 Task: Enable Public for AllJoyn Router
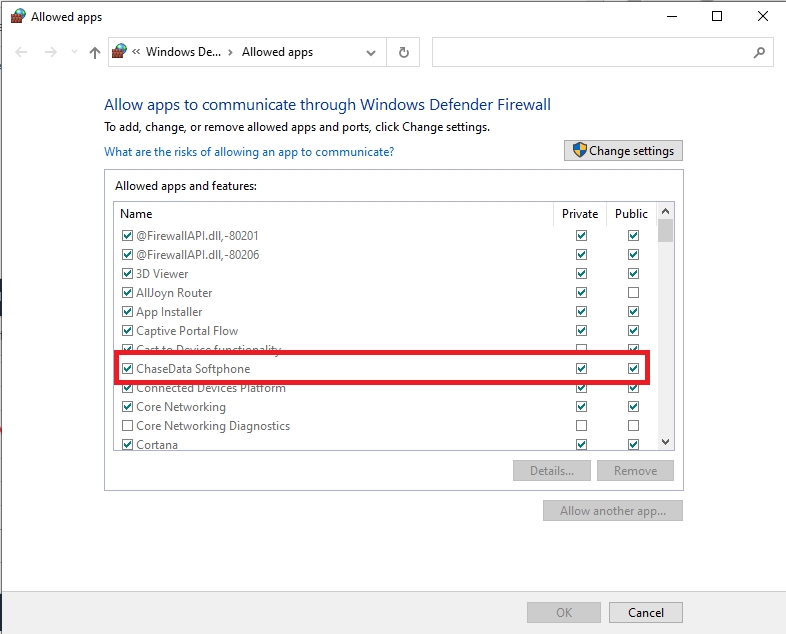click(633, 292)
